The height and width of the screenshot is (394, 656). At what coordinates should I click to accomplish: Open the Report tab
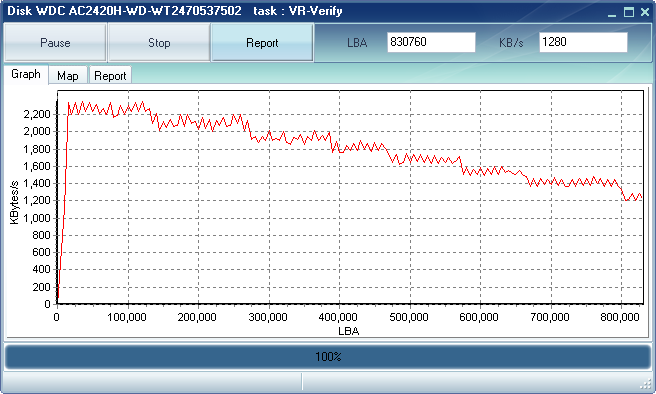[110, 76]
